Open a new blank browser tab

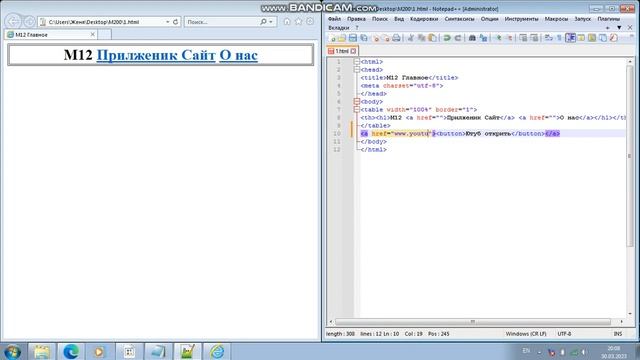104,35
